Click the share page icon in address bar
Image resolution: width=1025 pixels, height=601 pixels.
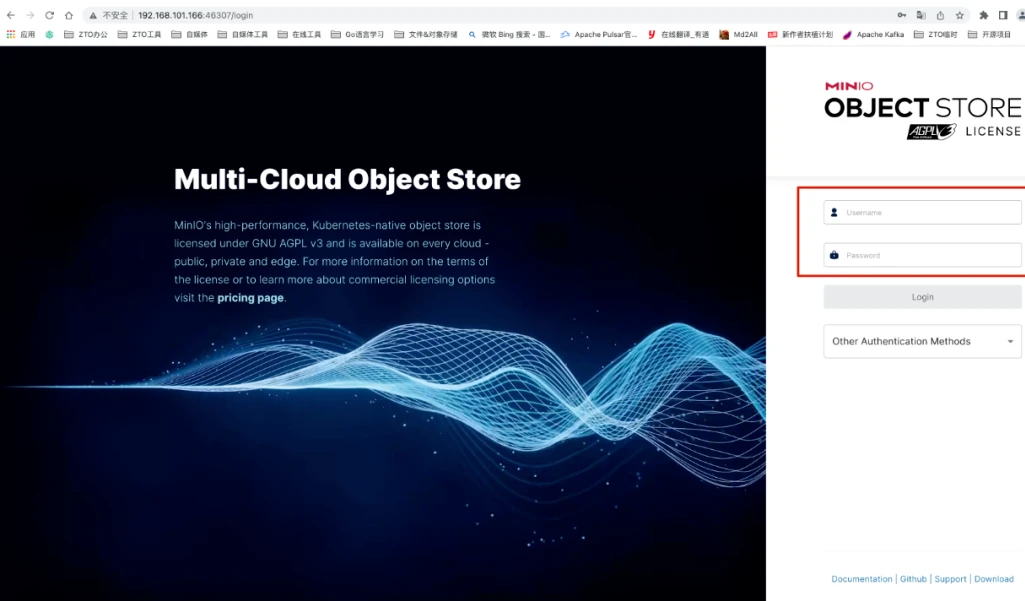point(940,15)
